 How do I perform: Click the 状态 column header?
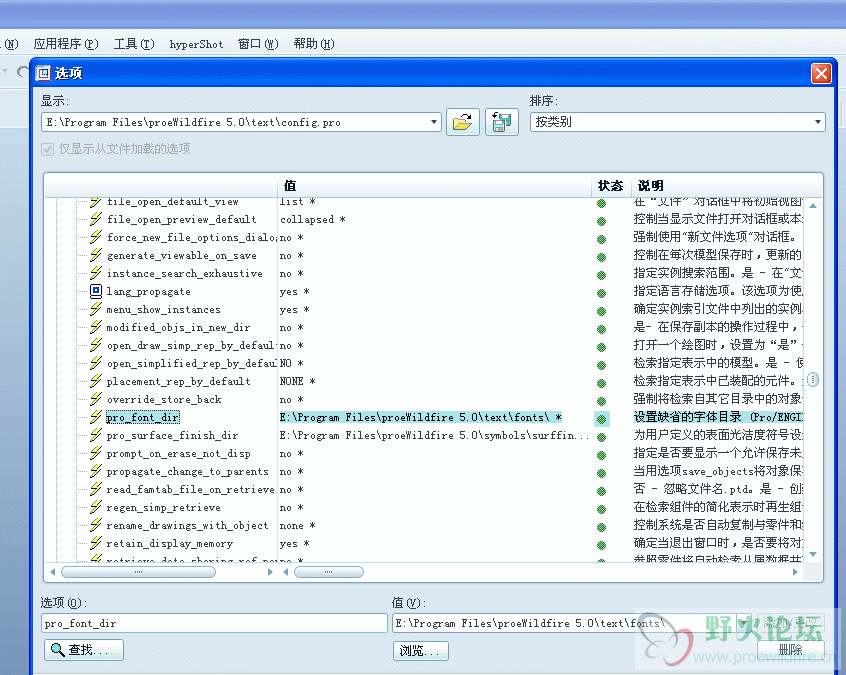click(610, 186)
